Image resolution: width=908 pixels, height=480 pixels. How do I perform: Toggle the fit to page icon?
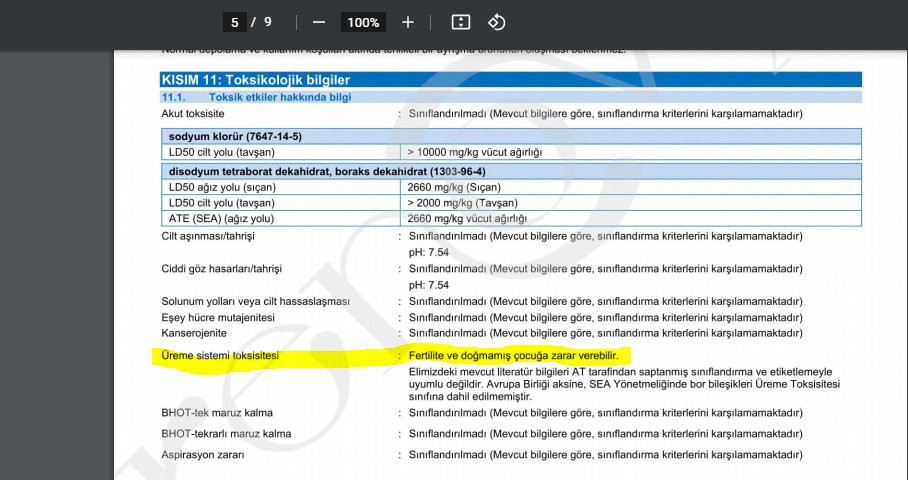point(460,22)
